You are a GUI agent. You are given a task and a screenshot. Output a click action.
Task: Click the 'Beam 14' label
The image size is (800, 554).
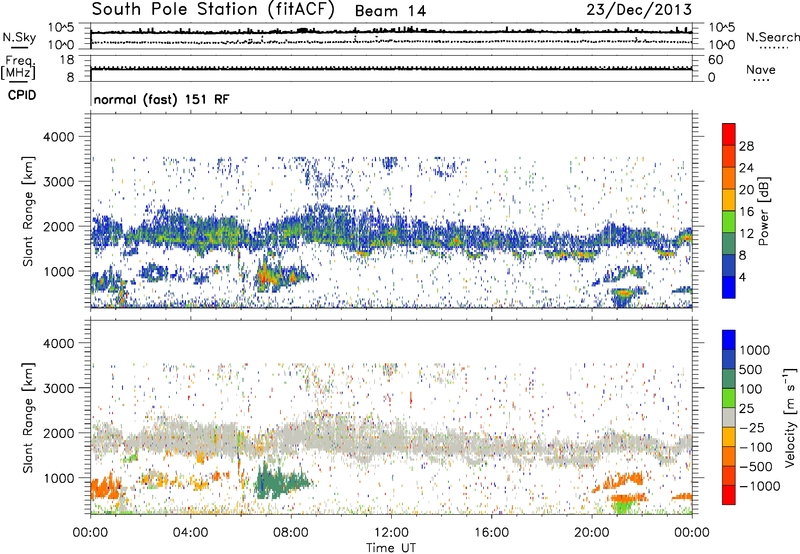tap(390, 11)
